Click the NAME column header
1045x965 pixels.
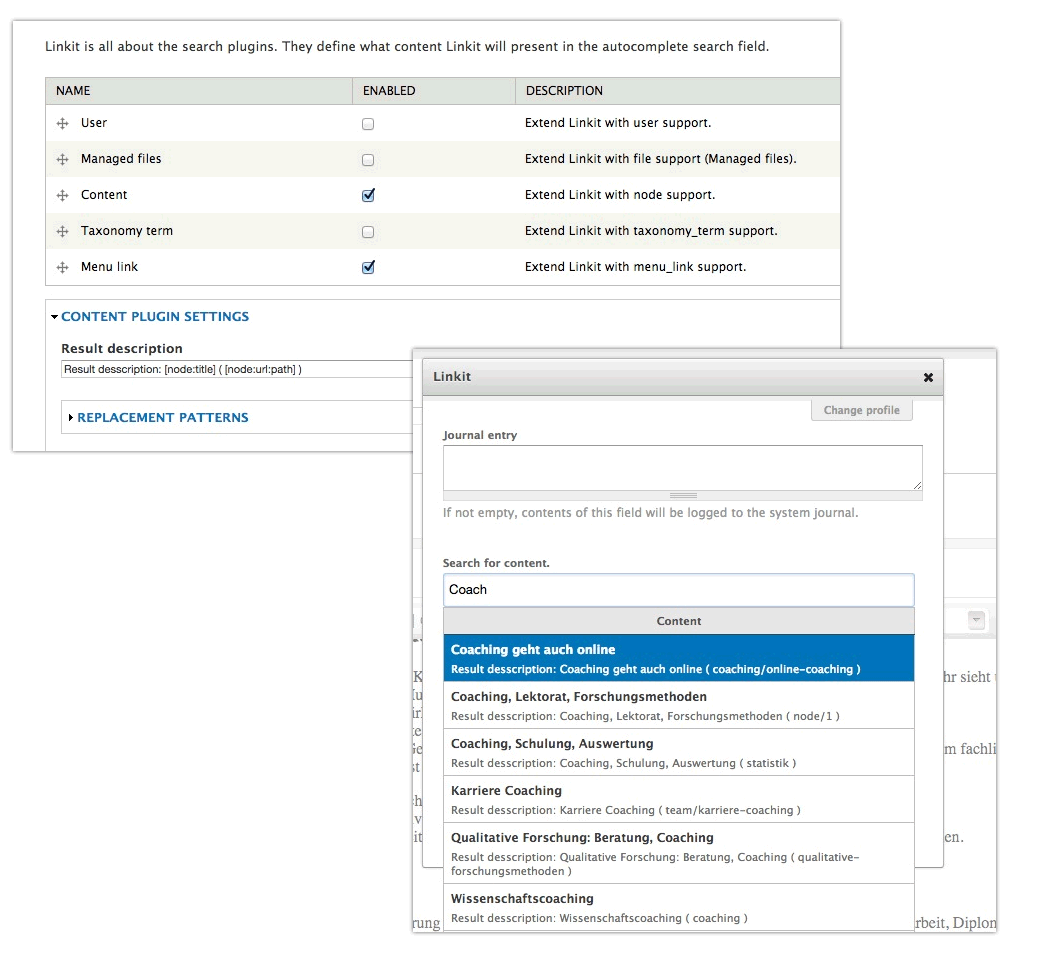click(199, 91)
